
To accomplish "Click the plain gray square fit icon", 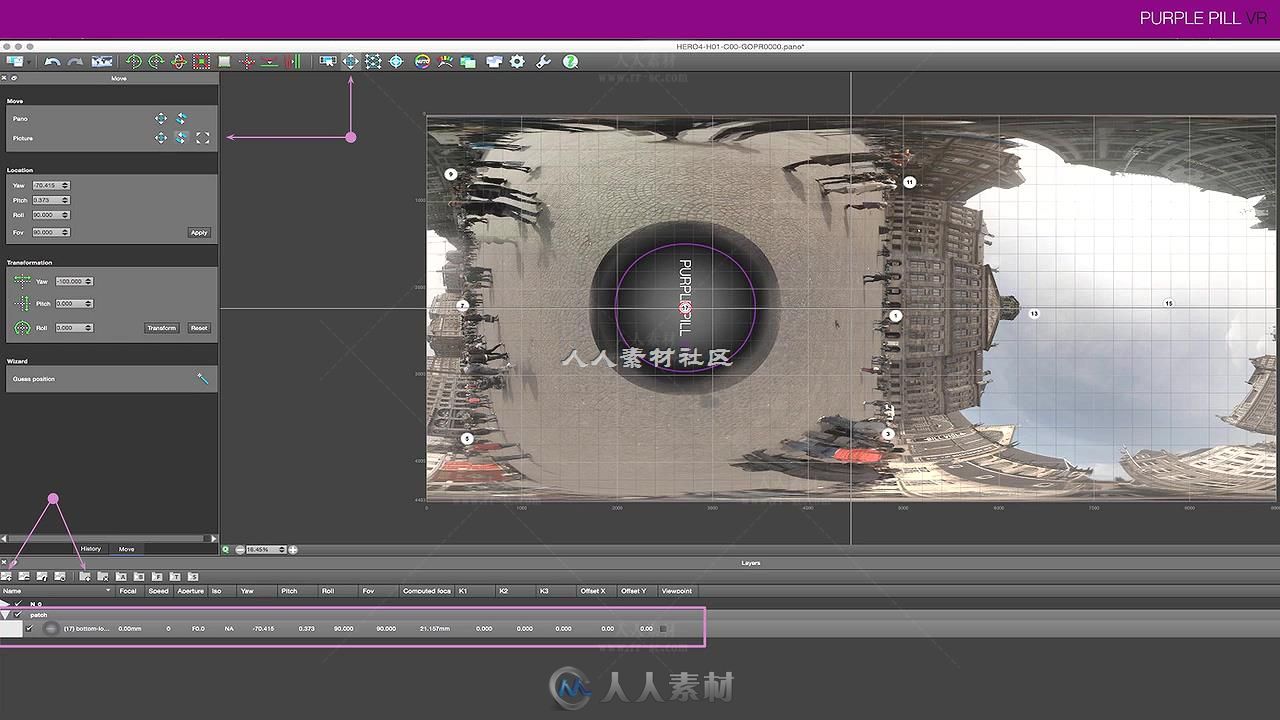I will [224, 62].
